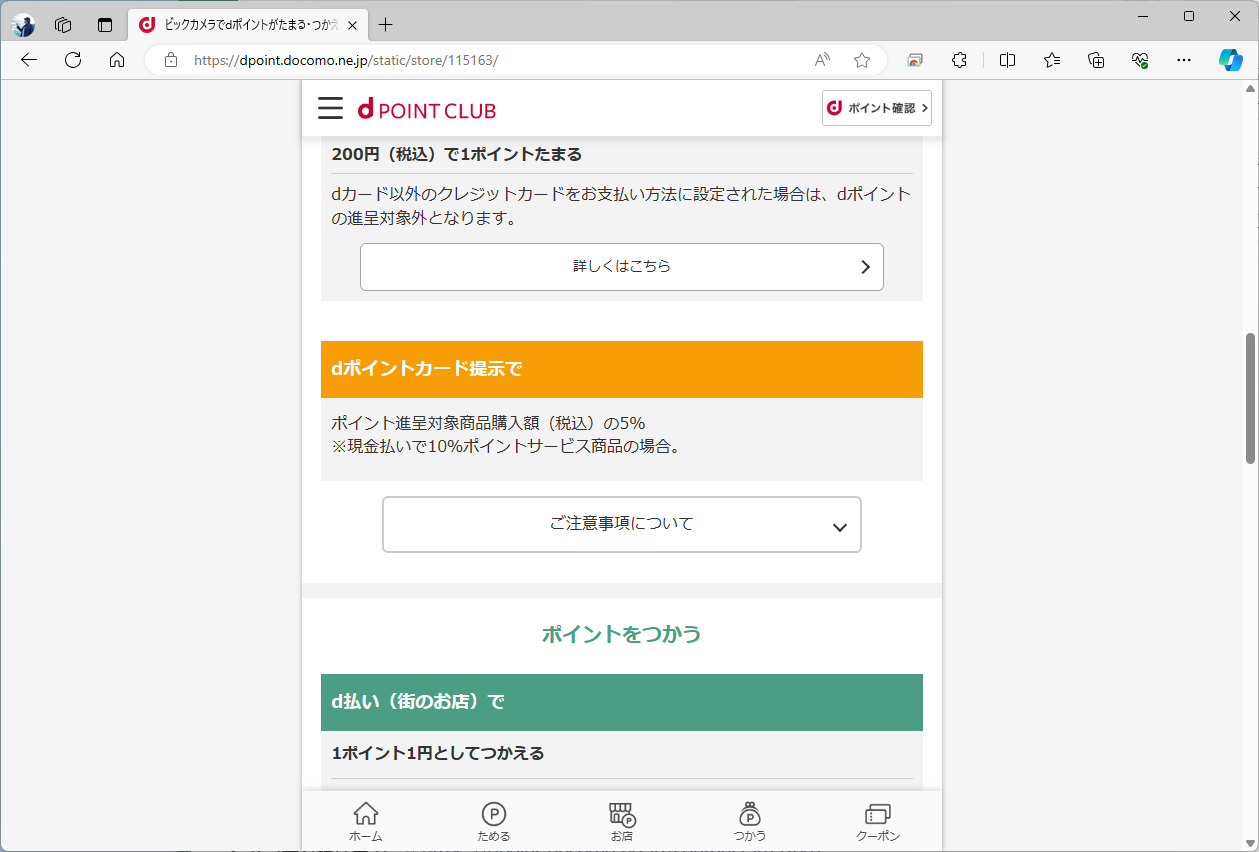
Task: Select the ビックカメラでdポイント tab
Action: (x=248, y=25)
